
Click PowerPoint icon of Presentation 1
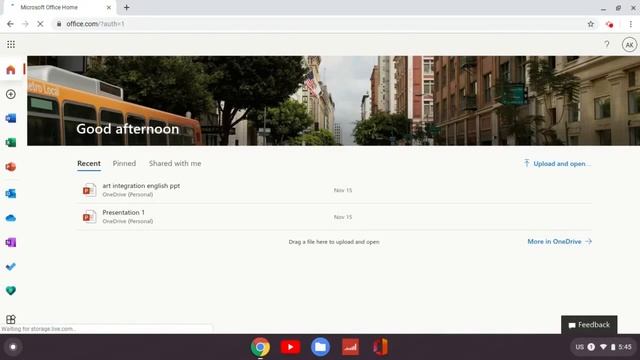point(89,217)
